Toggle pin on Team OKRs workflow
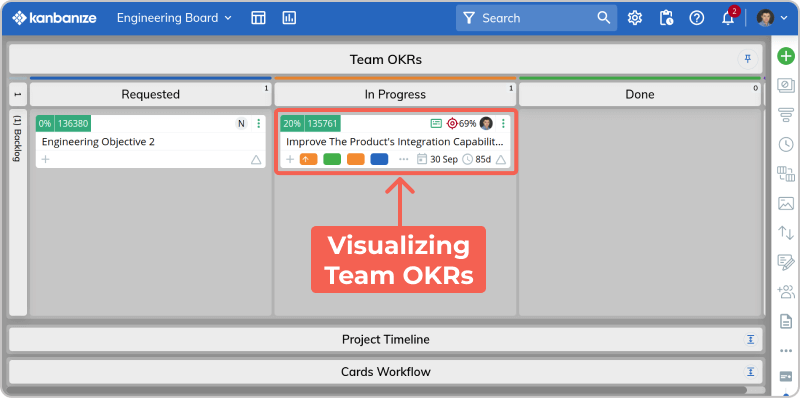The height and width of the screenshot is (398, 800). pos(748,60)
